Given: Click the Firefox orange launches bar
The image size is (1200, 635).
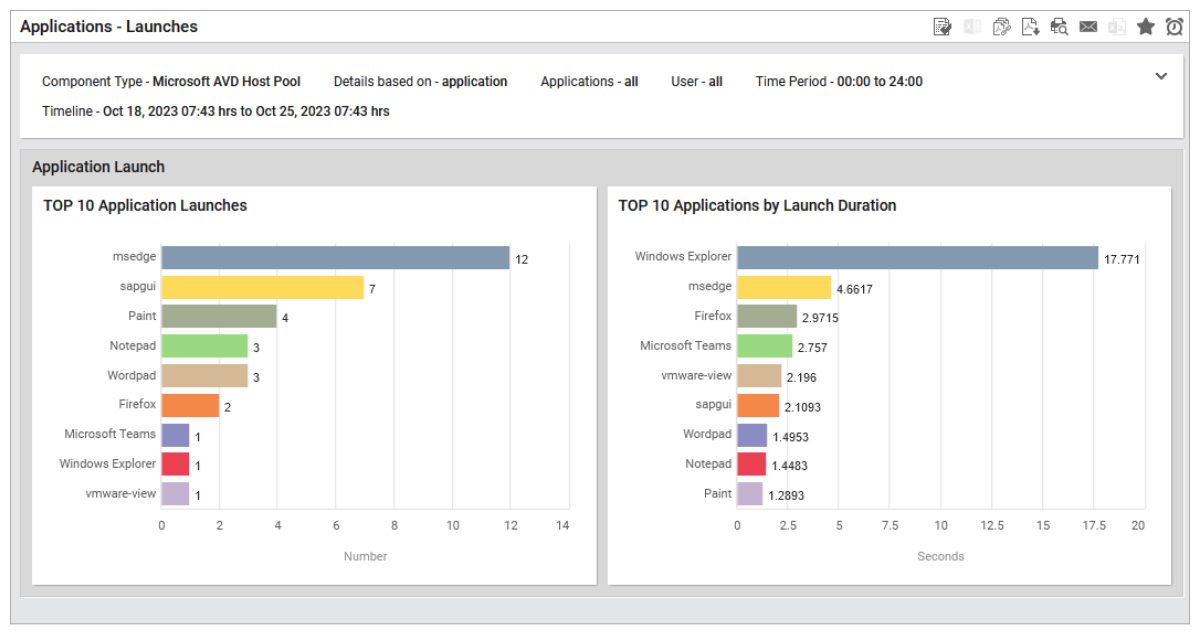Looking at the screenshot, I should [190, 405].
